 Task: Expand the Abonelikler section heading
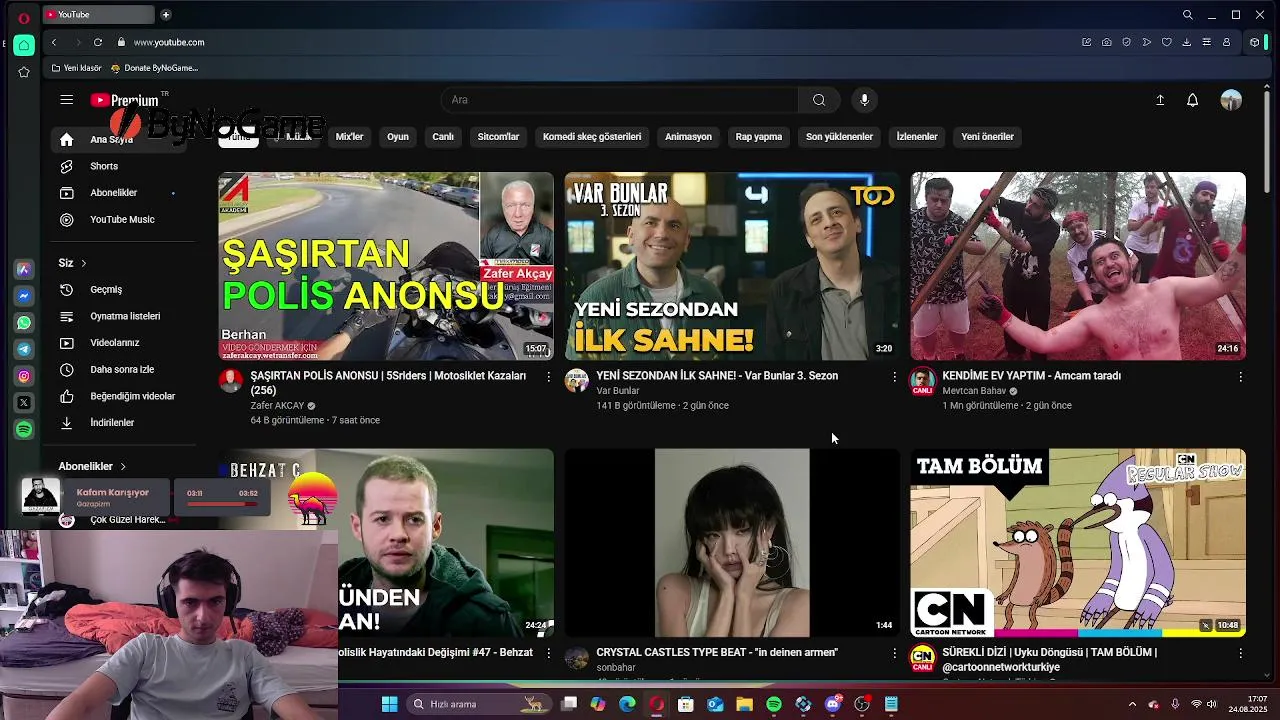(93, 466)
